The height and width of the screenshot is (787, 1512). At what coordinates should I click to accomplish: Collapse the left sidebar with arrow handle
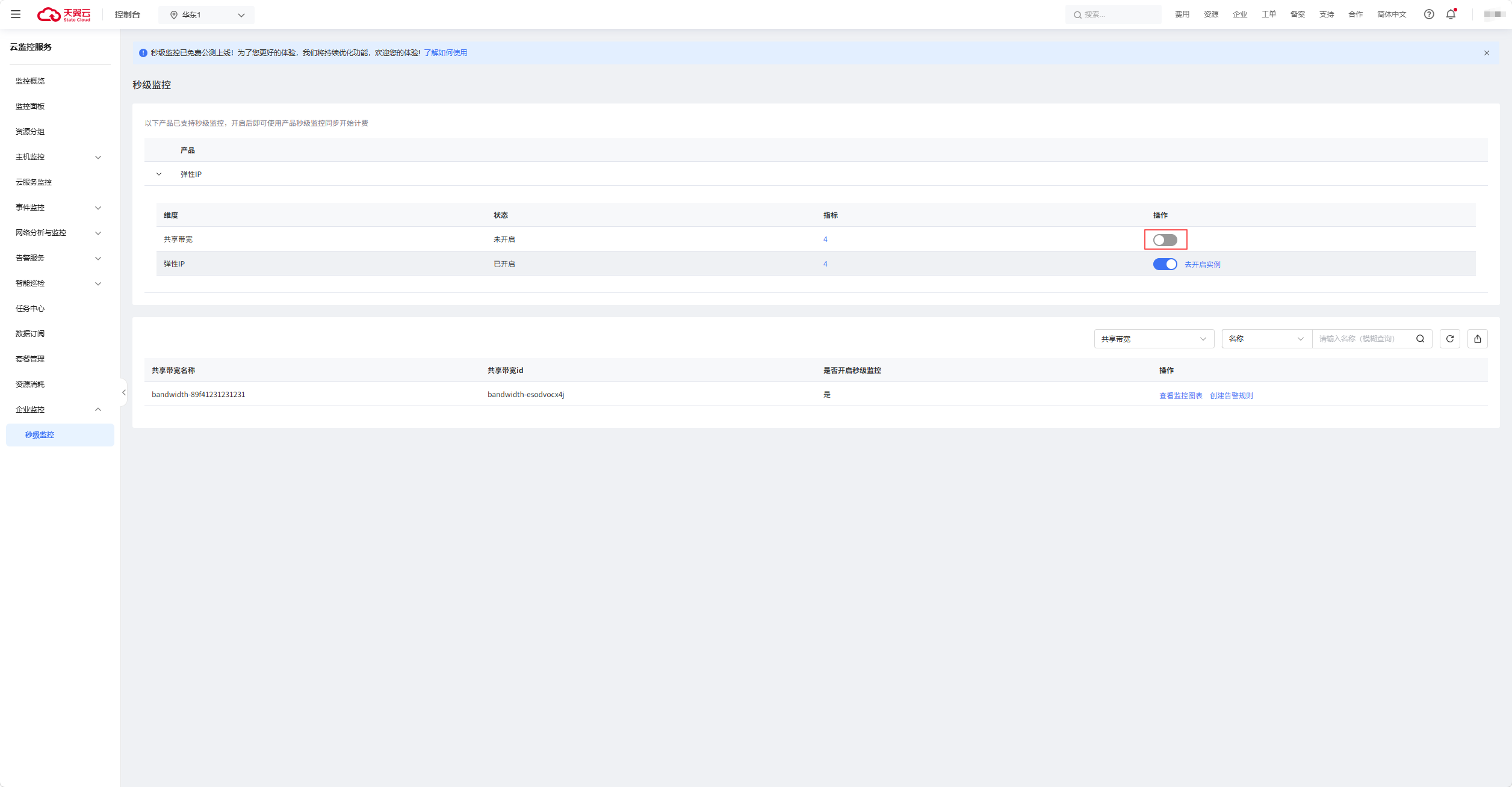123,392
